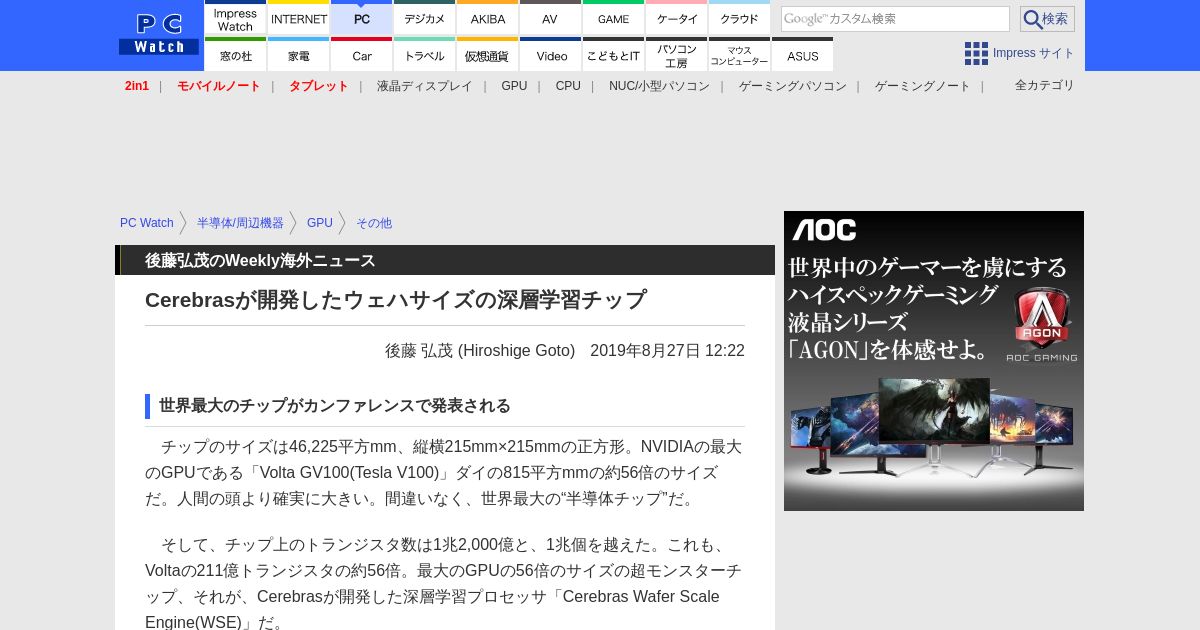Open the タブレット category link
Viewport: 1200px width, 630px height.
(x=319, y=86)
